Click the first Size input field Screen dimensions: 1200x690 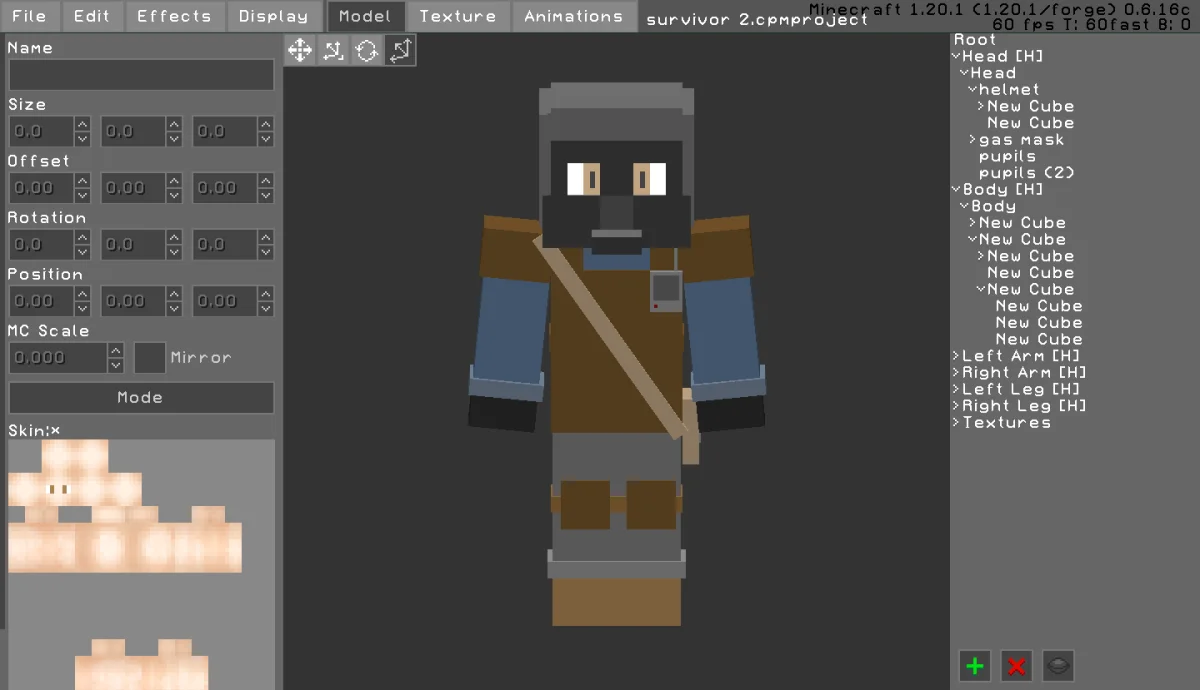41,131
